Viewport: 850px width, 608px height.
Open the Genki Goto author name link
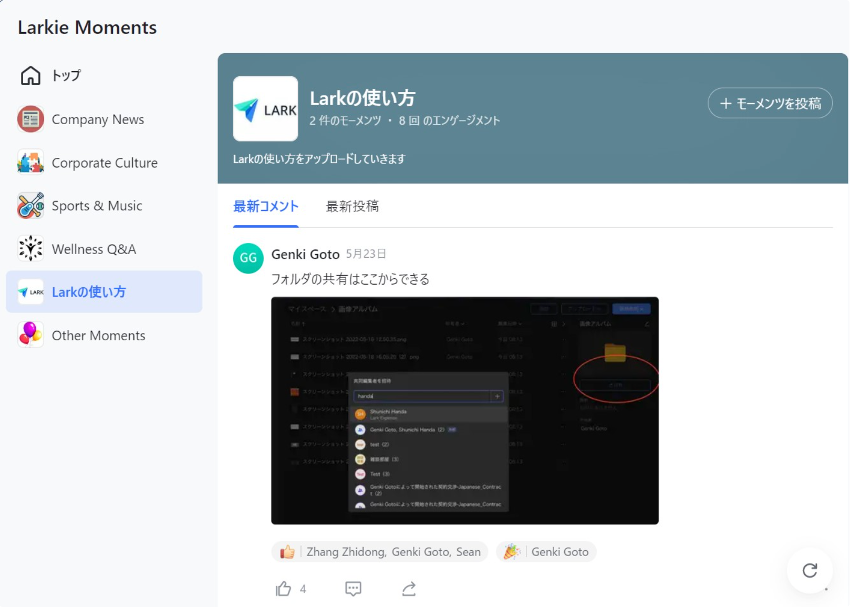pos(305,254)
